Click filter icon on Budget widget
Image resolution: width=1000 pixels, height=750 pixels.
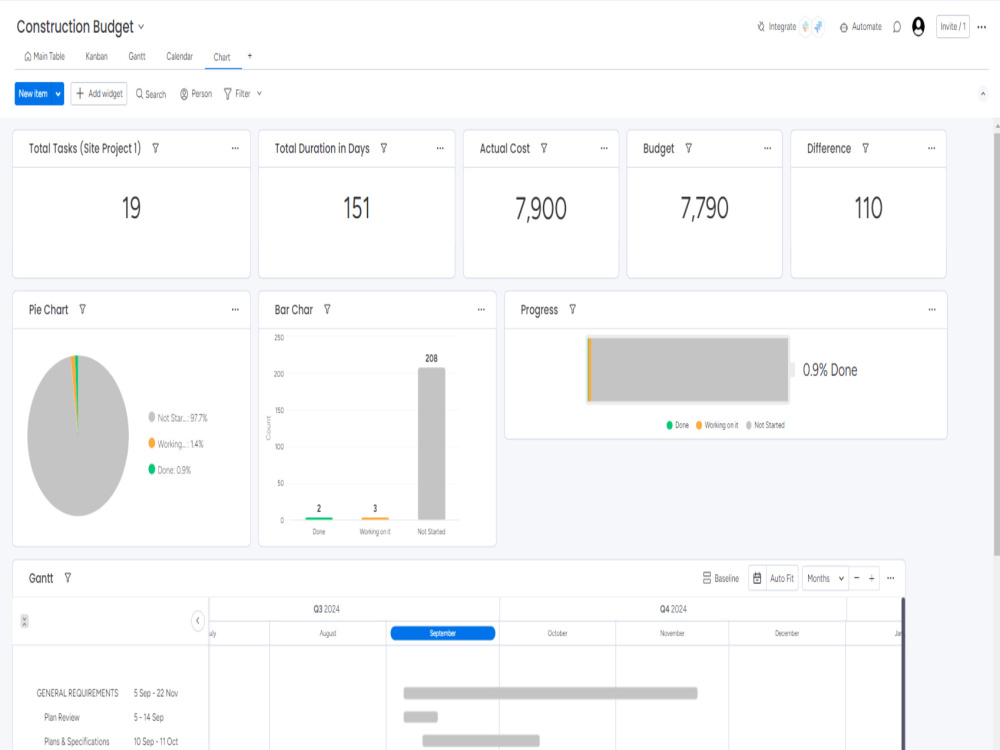pyautogui.click(x=689, y=148)
